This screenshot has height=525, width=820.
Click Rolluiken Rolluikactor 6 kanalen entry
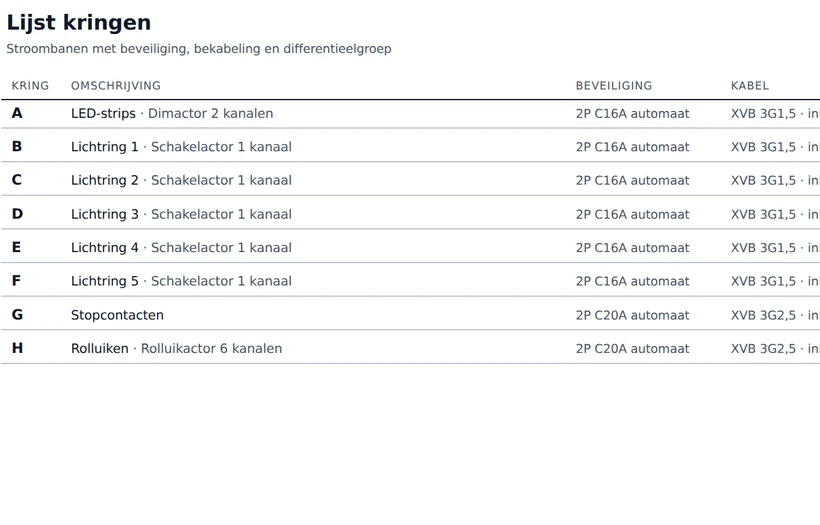(x=177, y=349)
